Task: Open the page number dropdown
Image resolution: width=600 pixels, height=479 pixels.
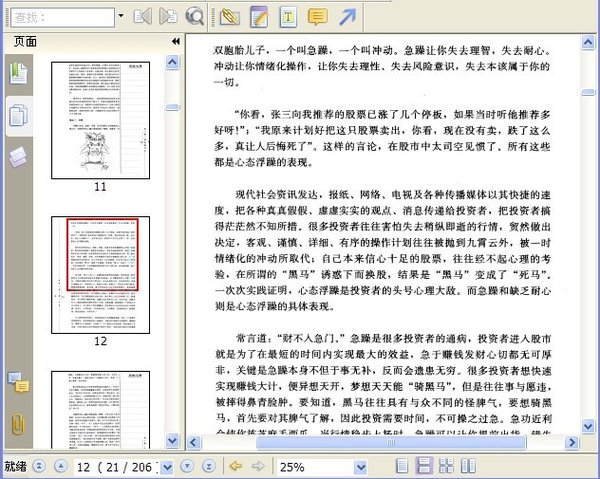Action: [167, 467]
